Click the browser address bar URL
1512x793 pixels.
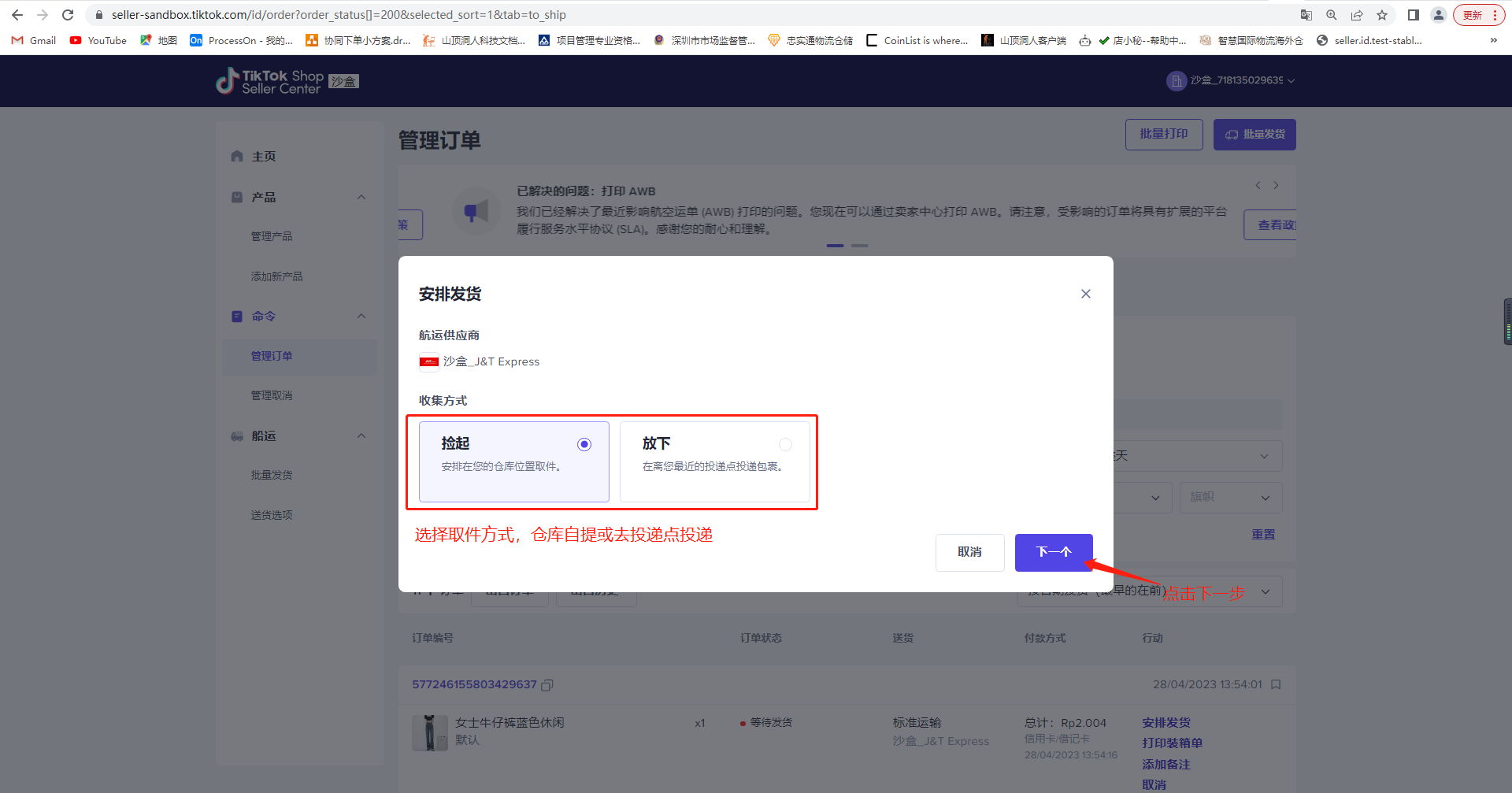[339, 15]
